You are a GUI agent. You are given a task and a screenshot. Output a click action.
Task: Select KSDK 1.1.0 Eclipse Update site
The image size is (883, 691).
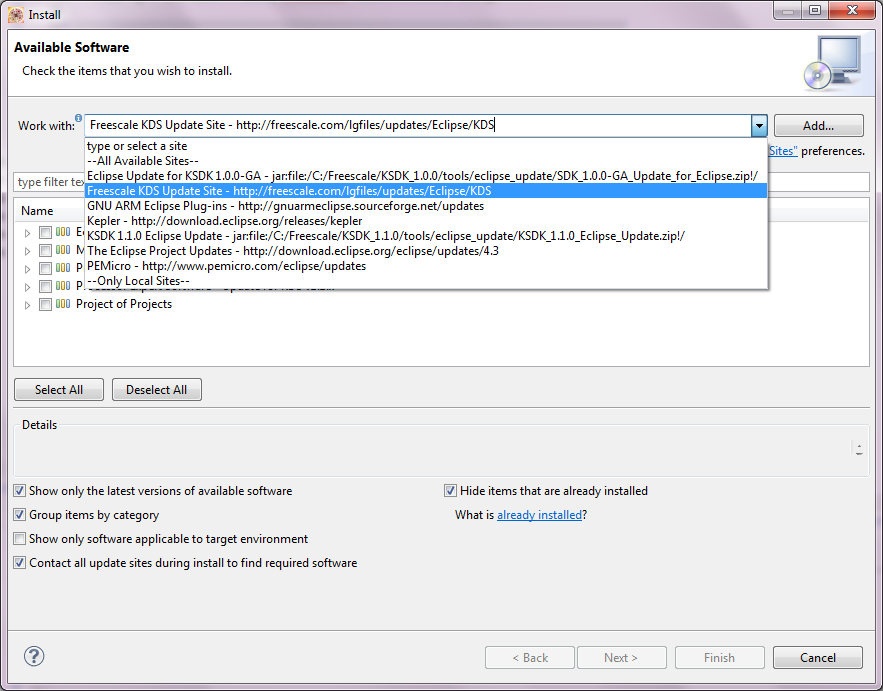[426, 236]
